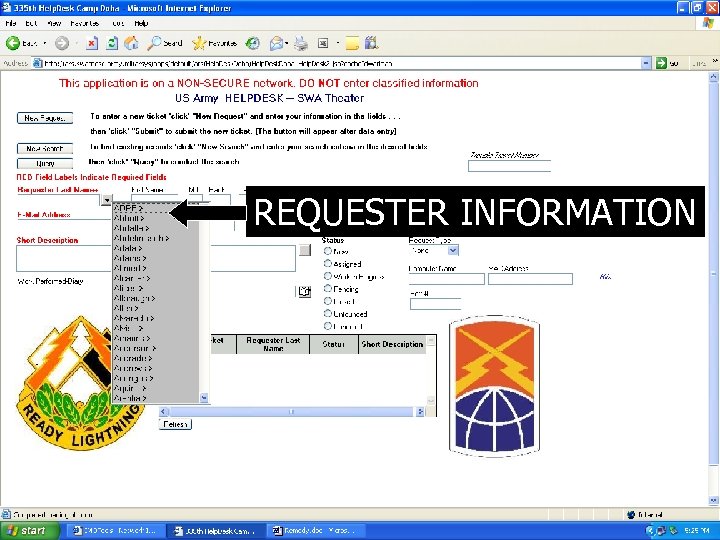Choose ADPE in the name list
The height and width of the screenshot is (540, 720).
(128, 208)
